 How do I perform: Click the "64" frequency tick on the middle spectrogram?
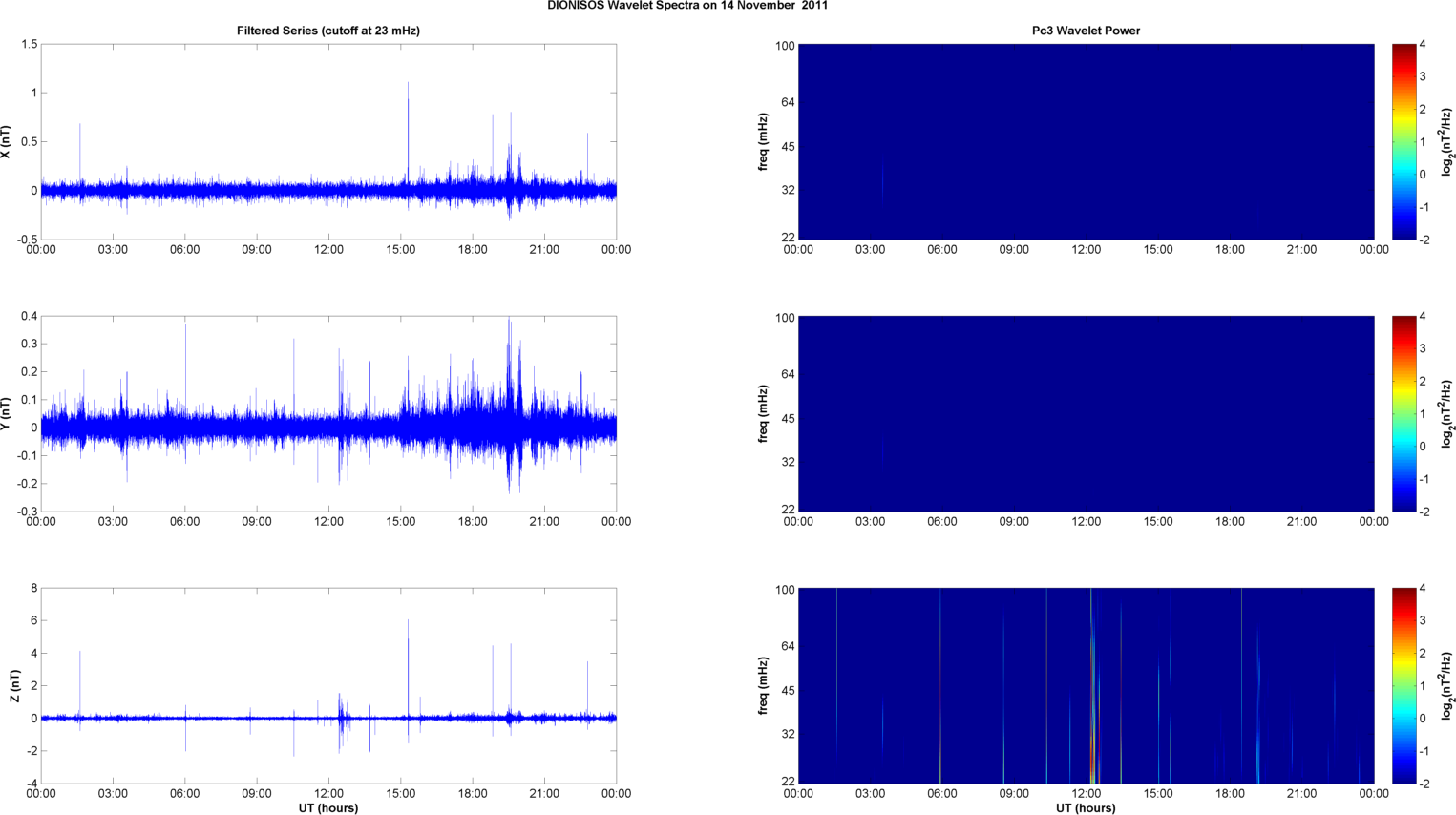(x=789, y=374)
